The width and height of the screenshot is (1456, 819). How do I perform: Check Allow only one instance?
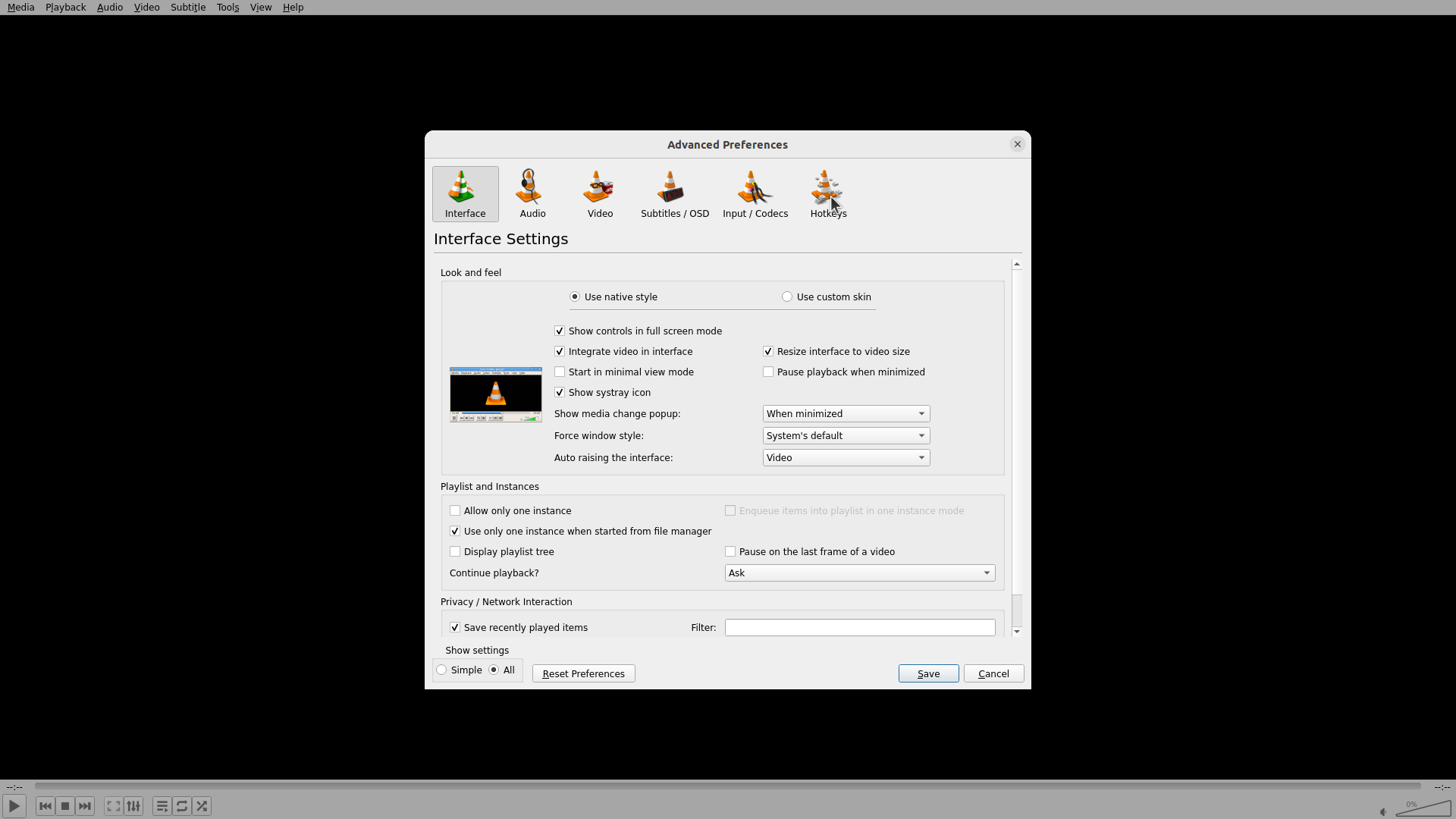point(455,511)
